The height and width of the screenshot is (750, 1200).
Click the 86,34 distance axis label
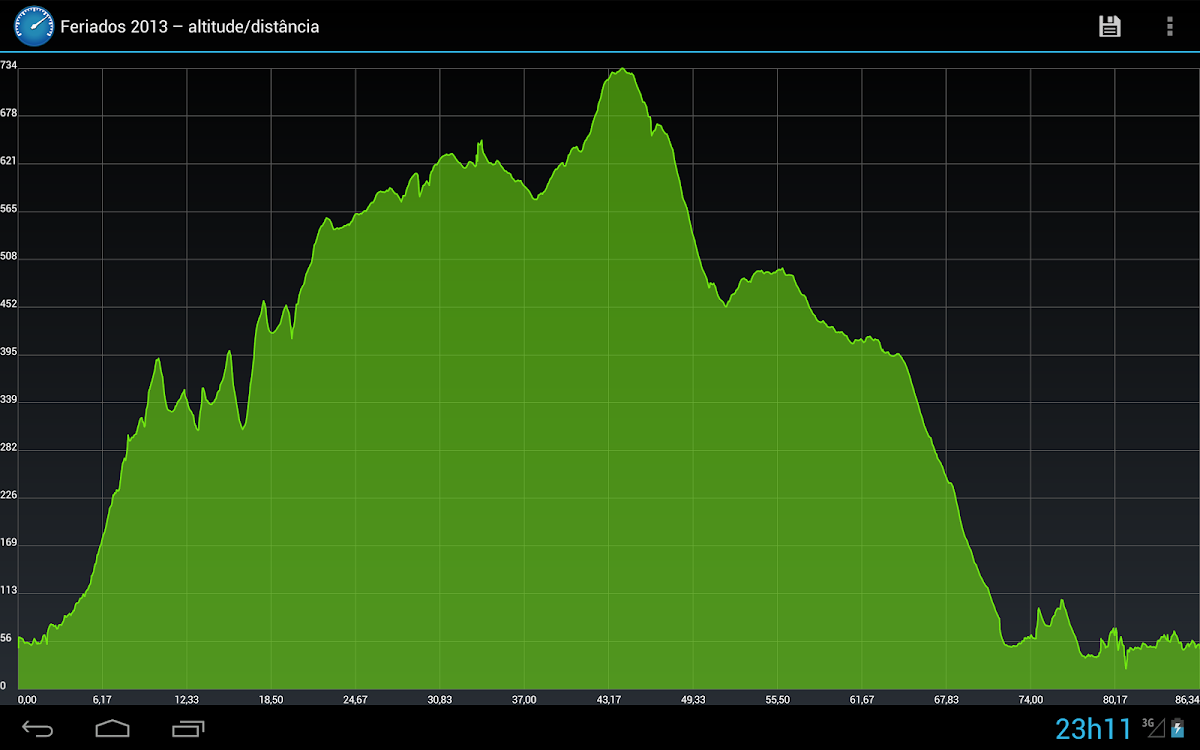1186,699
